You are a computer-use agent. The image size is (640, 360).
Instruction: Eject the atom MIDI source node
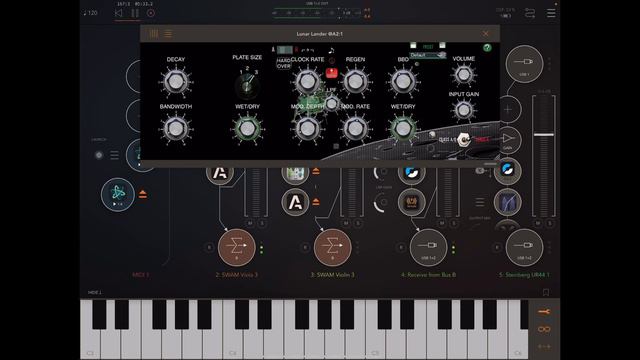click(x=143, y=194)
